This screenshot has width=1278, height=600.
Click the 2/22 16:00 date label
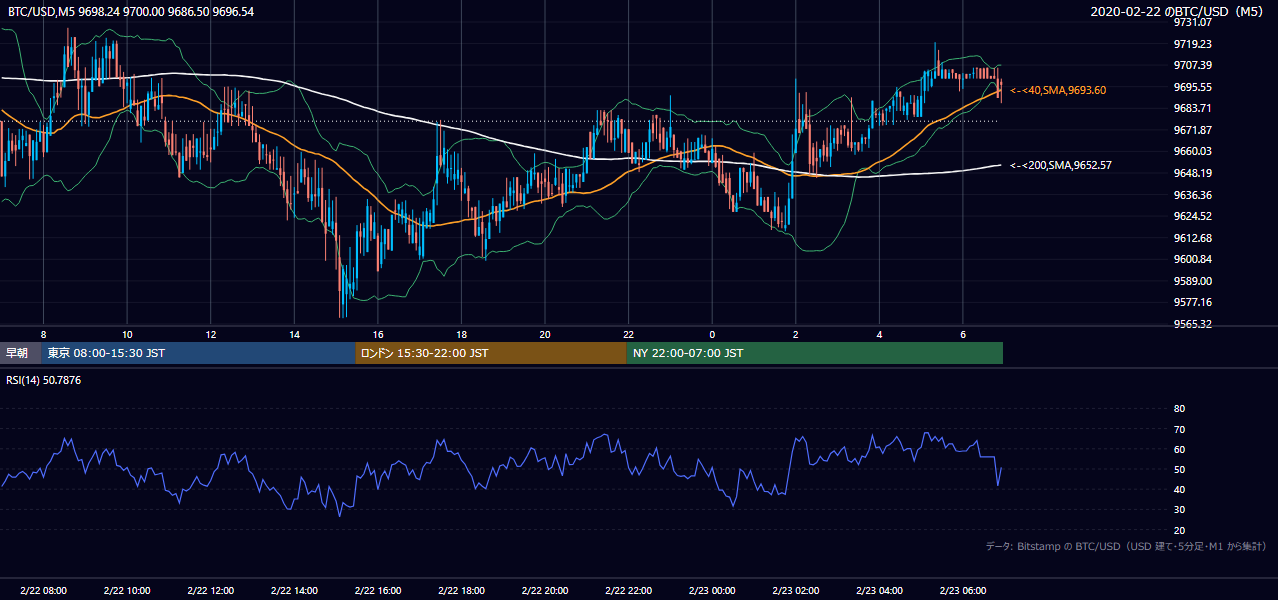pos(377,591)
